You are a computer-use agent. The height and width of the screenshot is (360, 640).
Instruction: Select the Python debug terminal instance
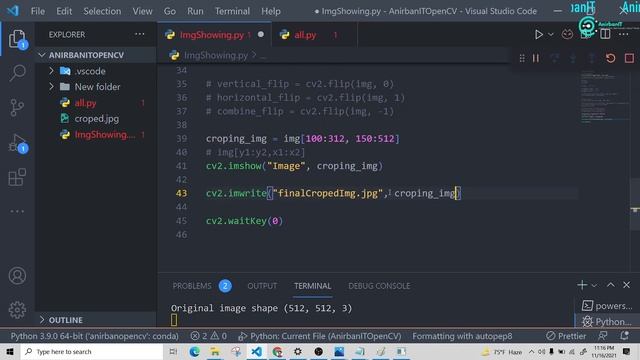click(607, 322)
